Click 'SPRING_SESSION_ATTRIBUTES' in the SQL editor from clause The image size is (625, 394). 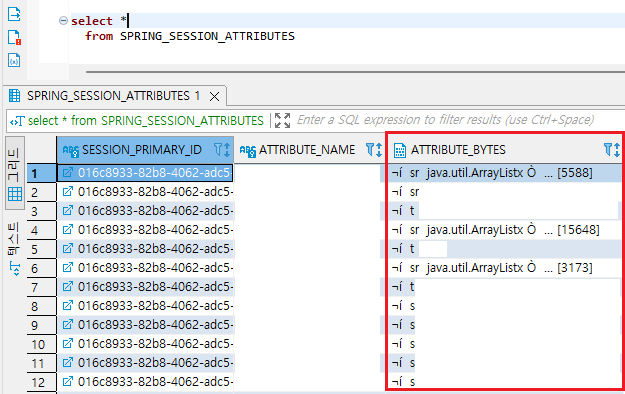coord(207,36)
